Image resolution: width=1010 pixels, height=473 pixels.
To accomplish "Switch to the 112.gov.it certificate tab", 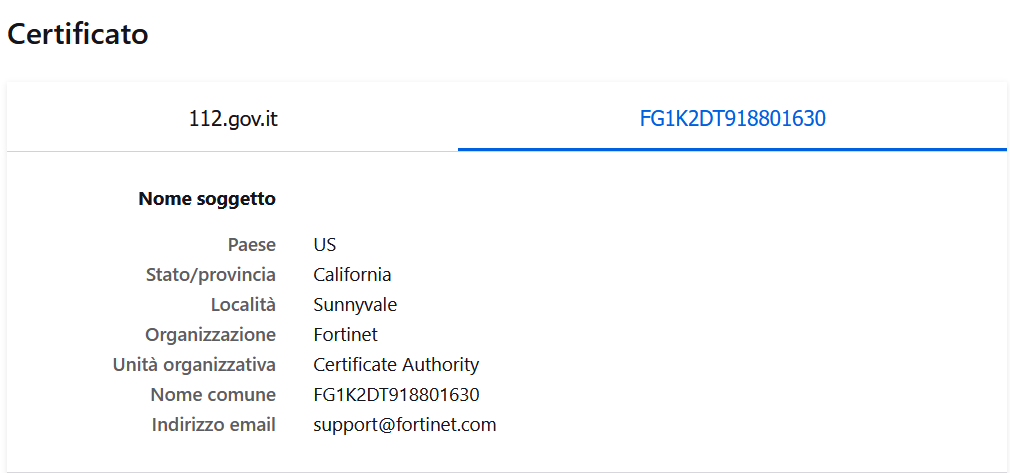I will (x=233, y=119).
